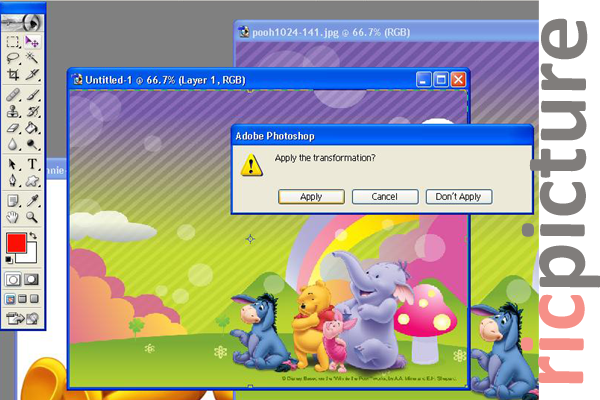
Task: Click the bottom-middle transform handle
Action: [x=250, y=386]
